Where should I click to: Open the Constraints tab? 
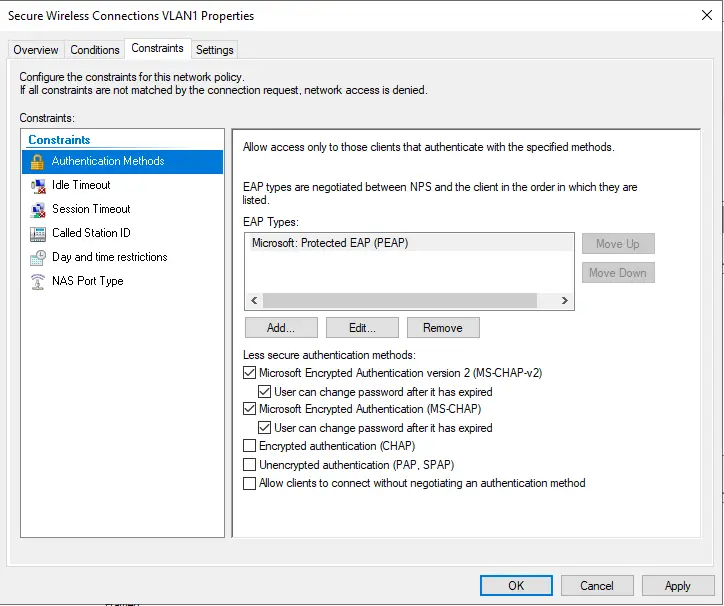[x=157, y=48]
